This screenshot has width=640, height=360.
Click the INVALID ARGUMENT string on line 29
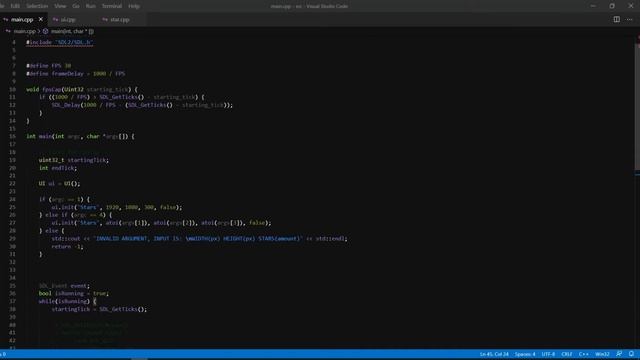[x=198, y=238]
